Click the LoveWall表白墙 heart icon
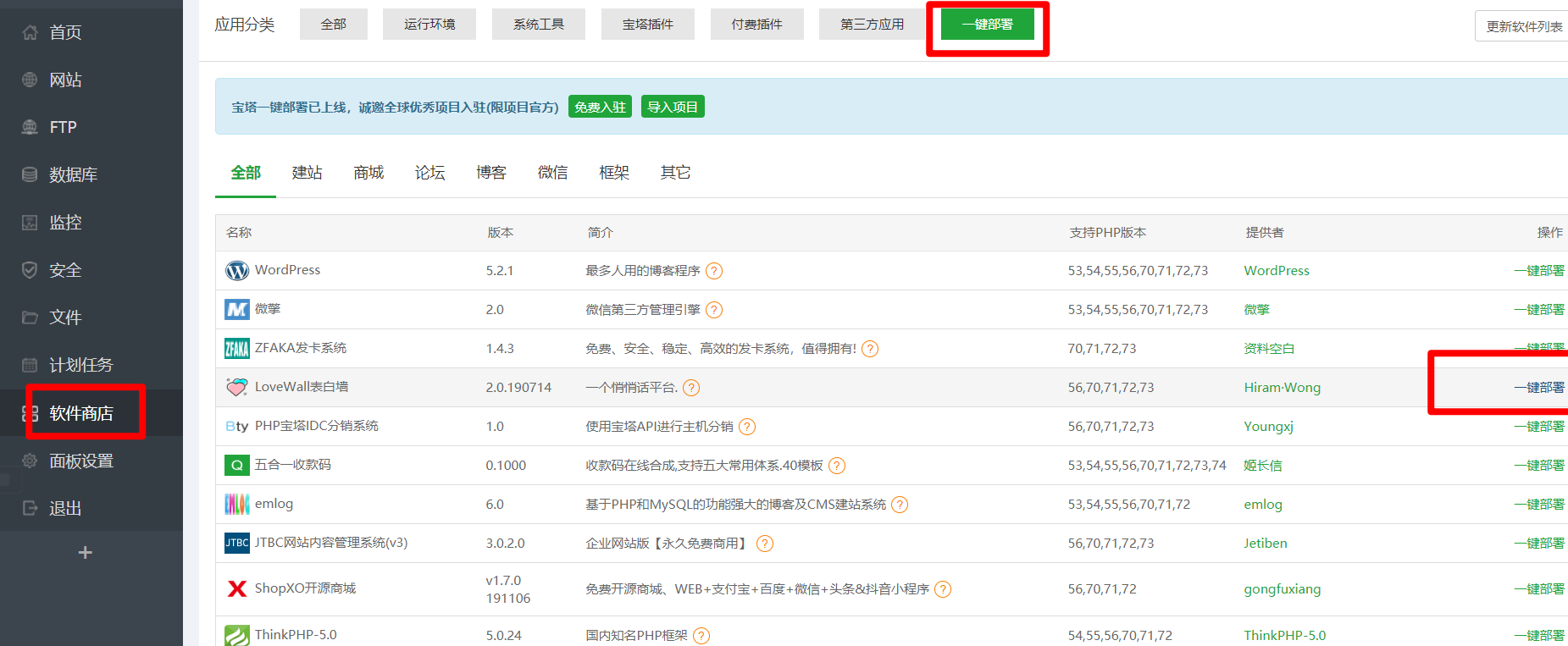The image size is (1568, 646). [x=237, y=388]
